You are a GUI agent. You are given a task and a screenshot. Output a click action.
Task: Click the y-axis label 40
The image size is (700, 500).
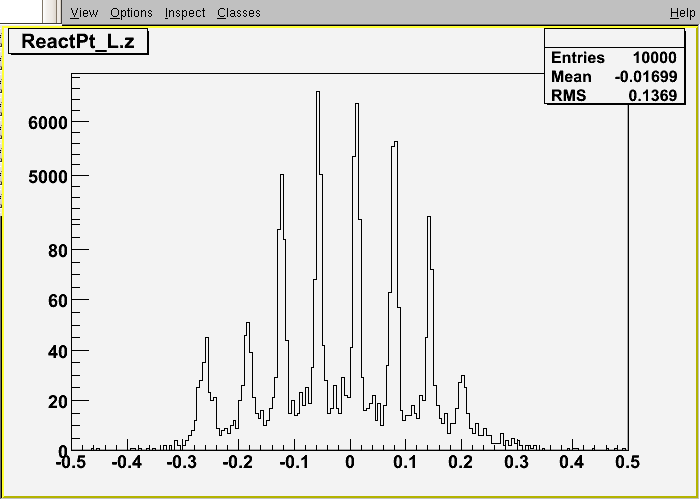pos(58,352)
